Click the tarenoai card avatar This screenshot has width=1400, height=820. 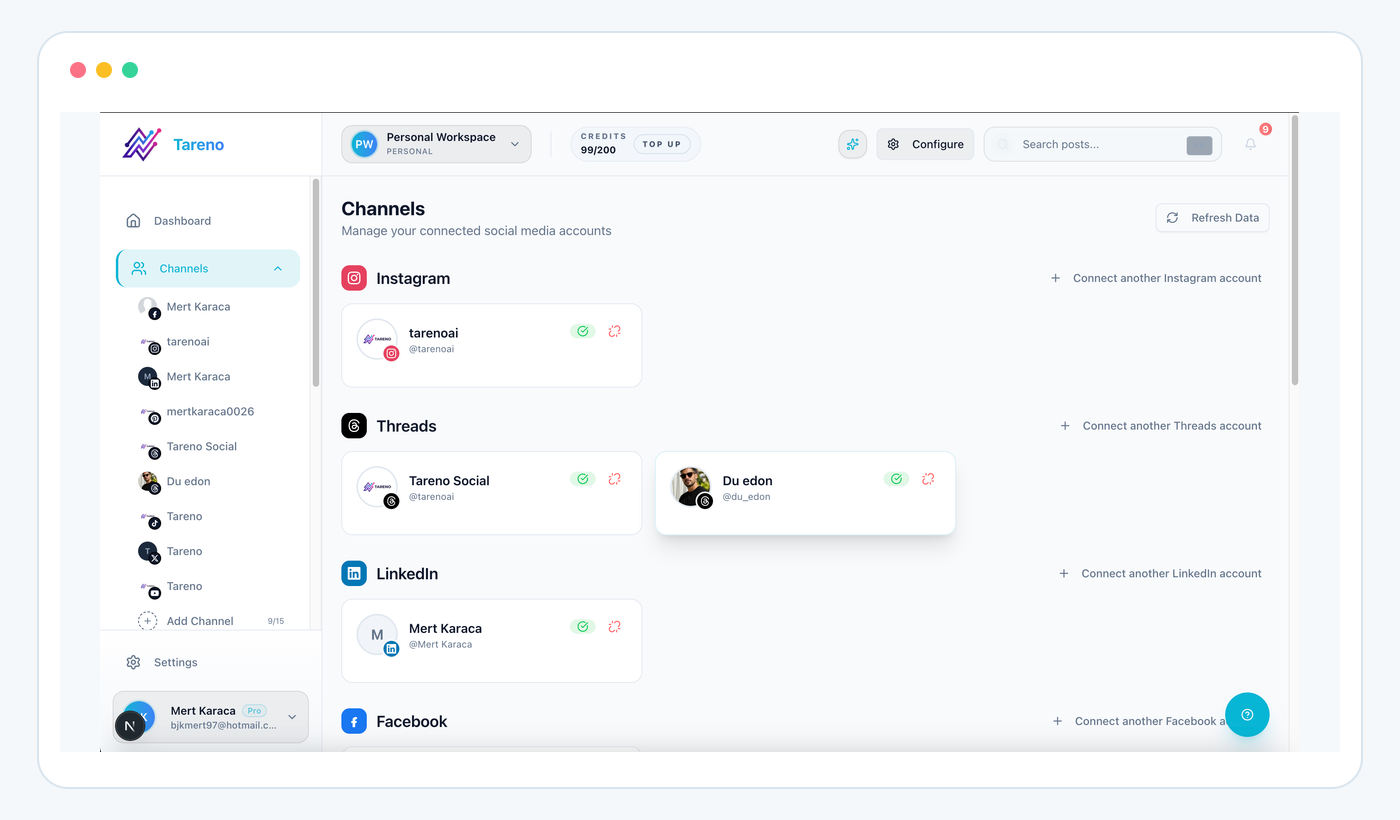[x=377, y=339]
